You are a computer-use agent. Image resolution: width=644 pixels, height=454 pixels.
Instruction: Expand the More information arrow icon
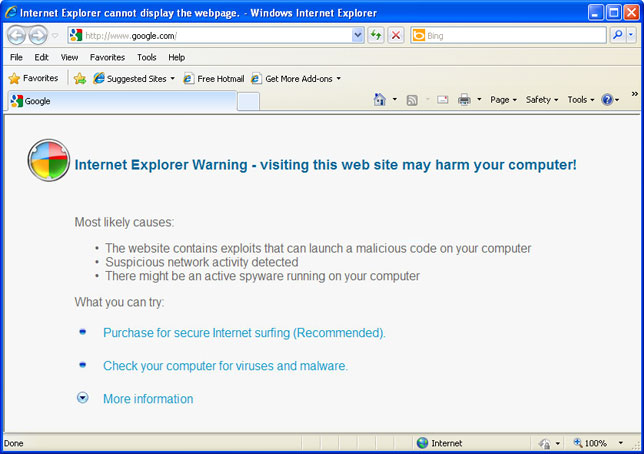point(83,398)
